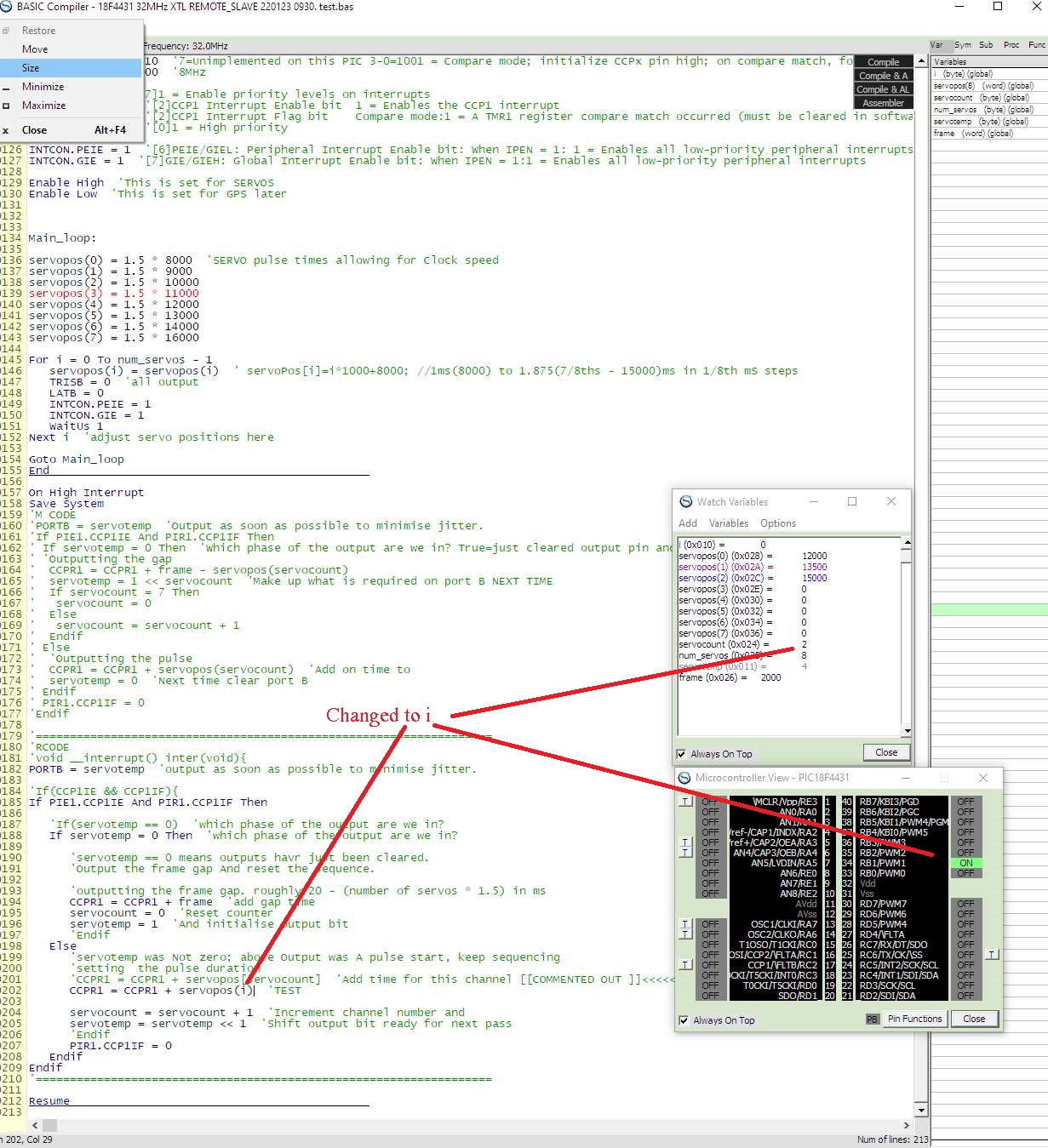
Task: Toggle the T button for CCP1/FLTB/RC2 pin
Action: pos(685,964)
